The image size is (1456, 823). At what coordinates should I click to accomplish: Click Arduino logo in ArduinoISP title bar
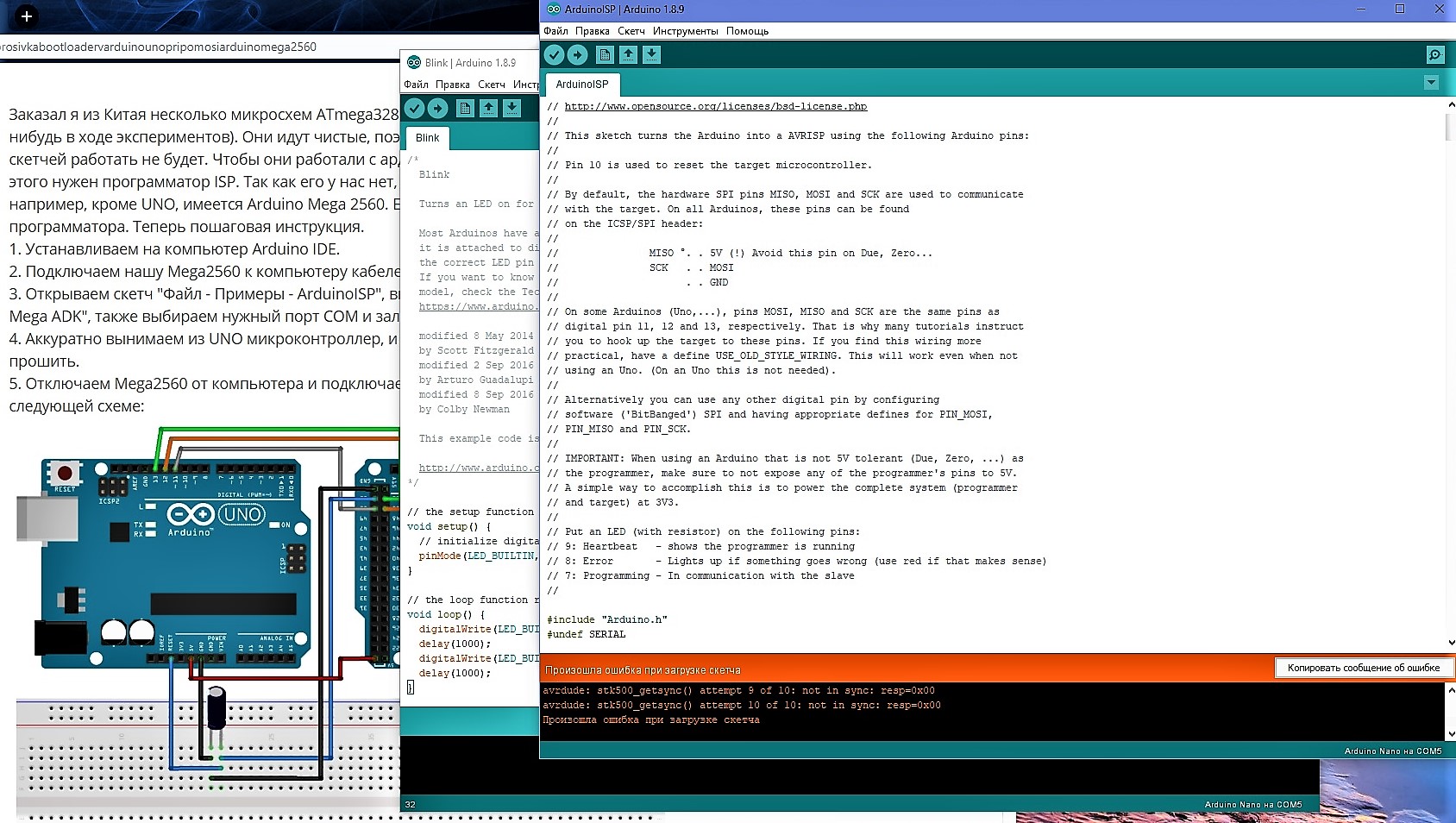click(554, 9)
